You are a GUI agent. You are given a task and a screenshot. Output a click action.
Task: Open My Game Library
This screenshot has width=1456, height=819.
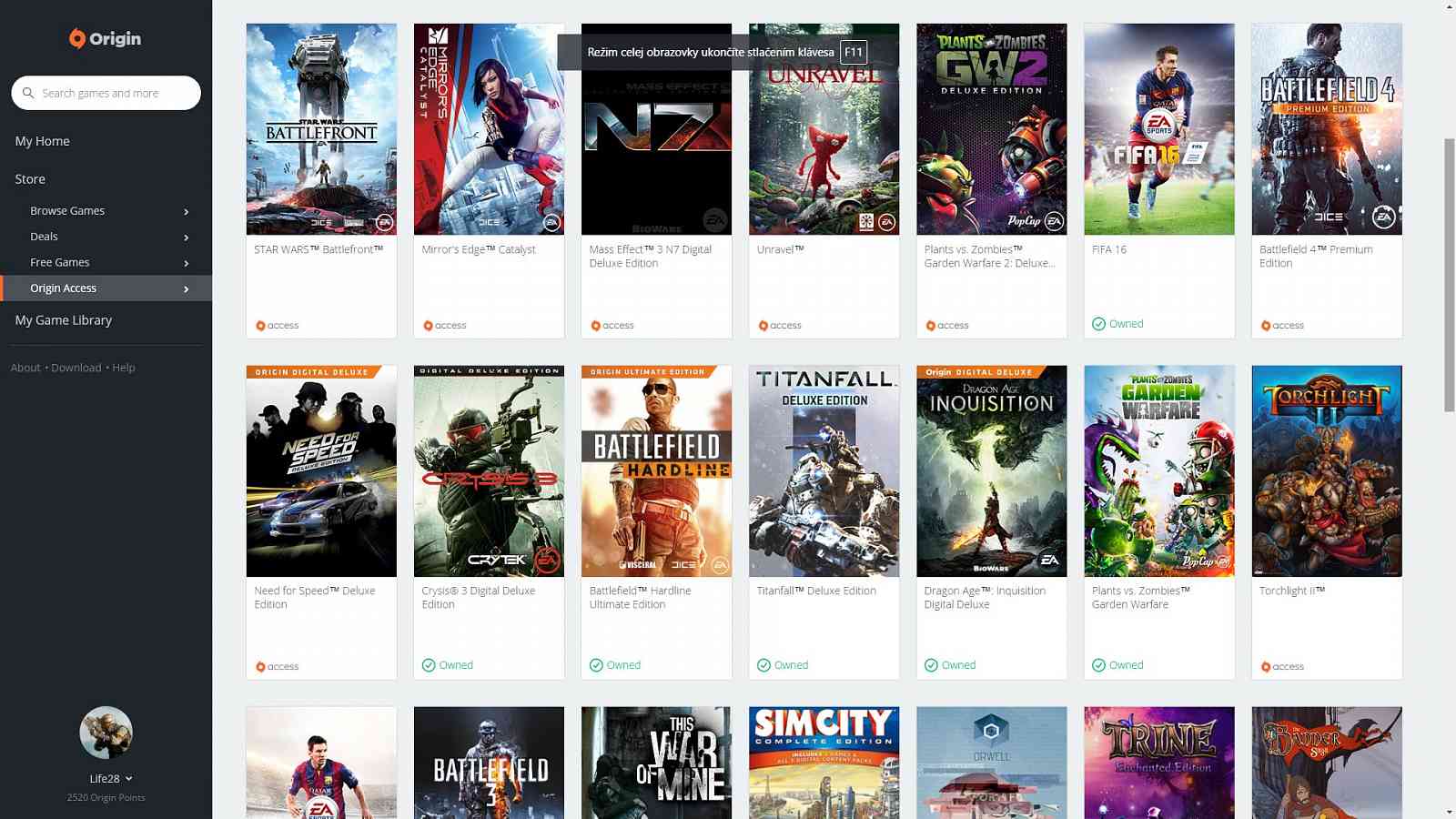(63, 319)
